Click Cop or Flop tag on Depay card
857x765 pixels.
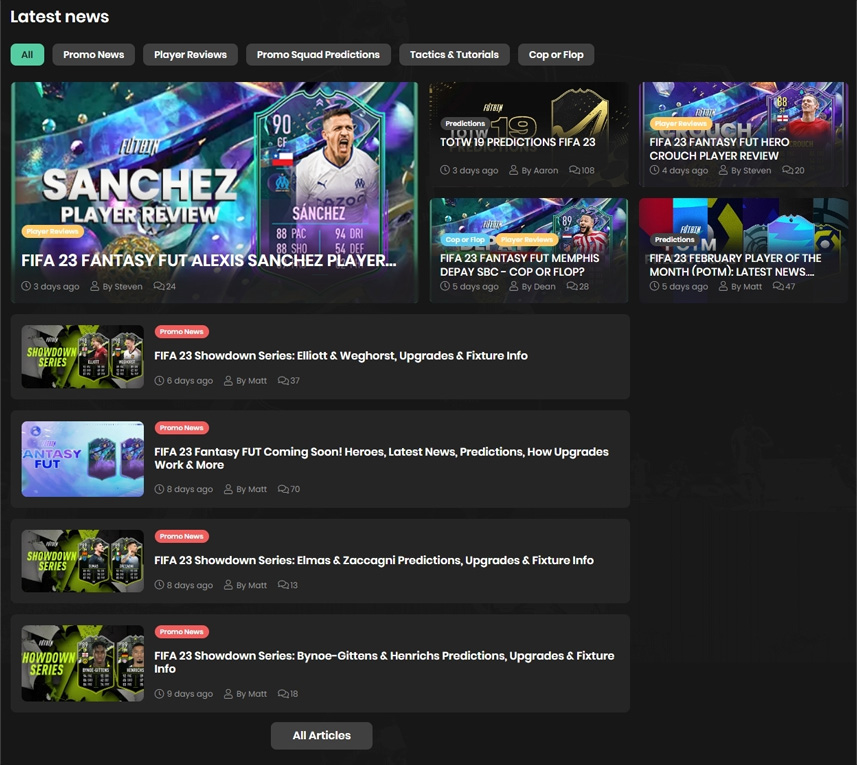(465, 239)
